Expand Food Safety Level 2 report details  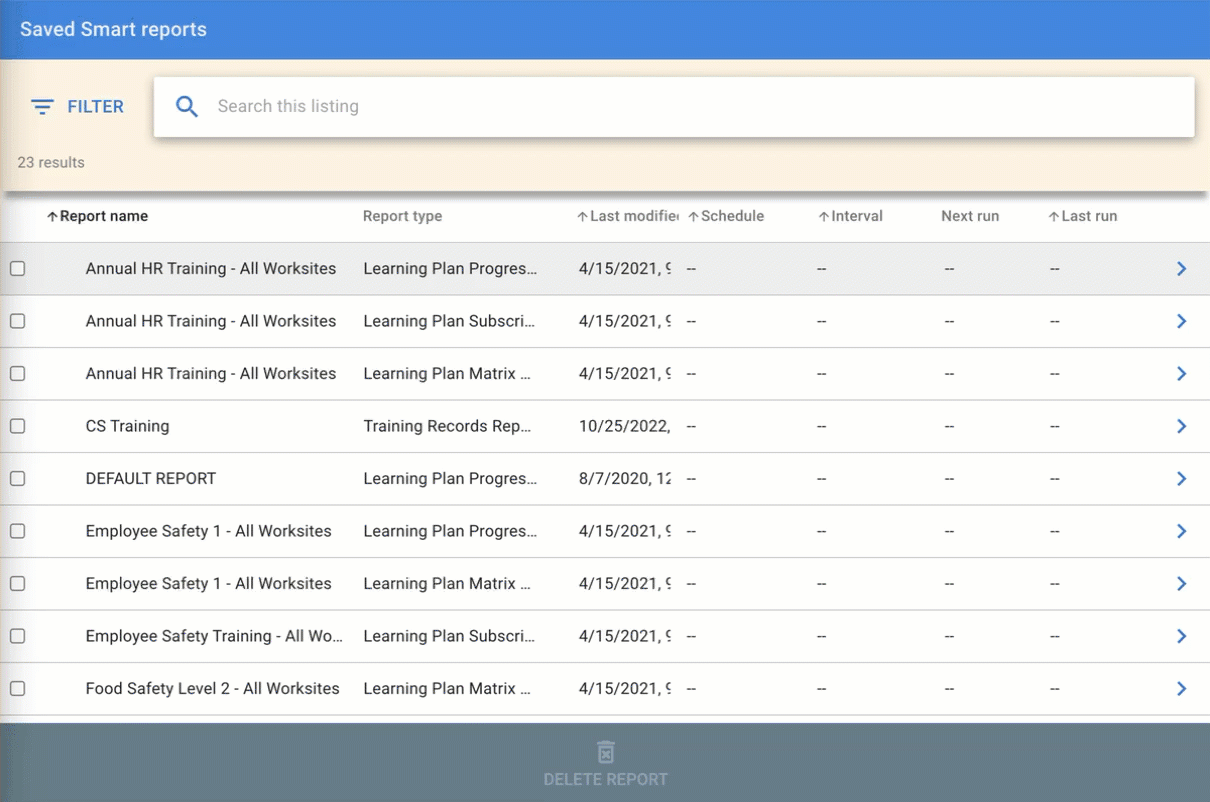[x=1181, y=688]
